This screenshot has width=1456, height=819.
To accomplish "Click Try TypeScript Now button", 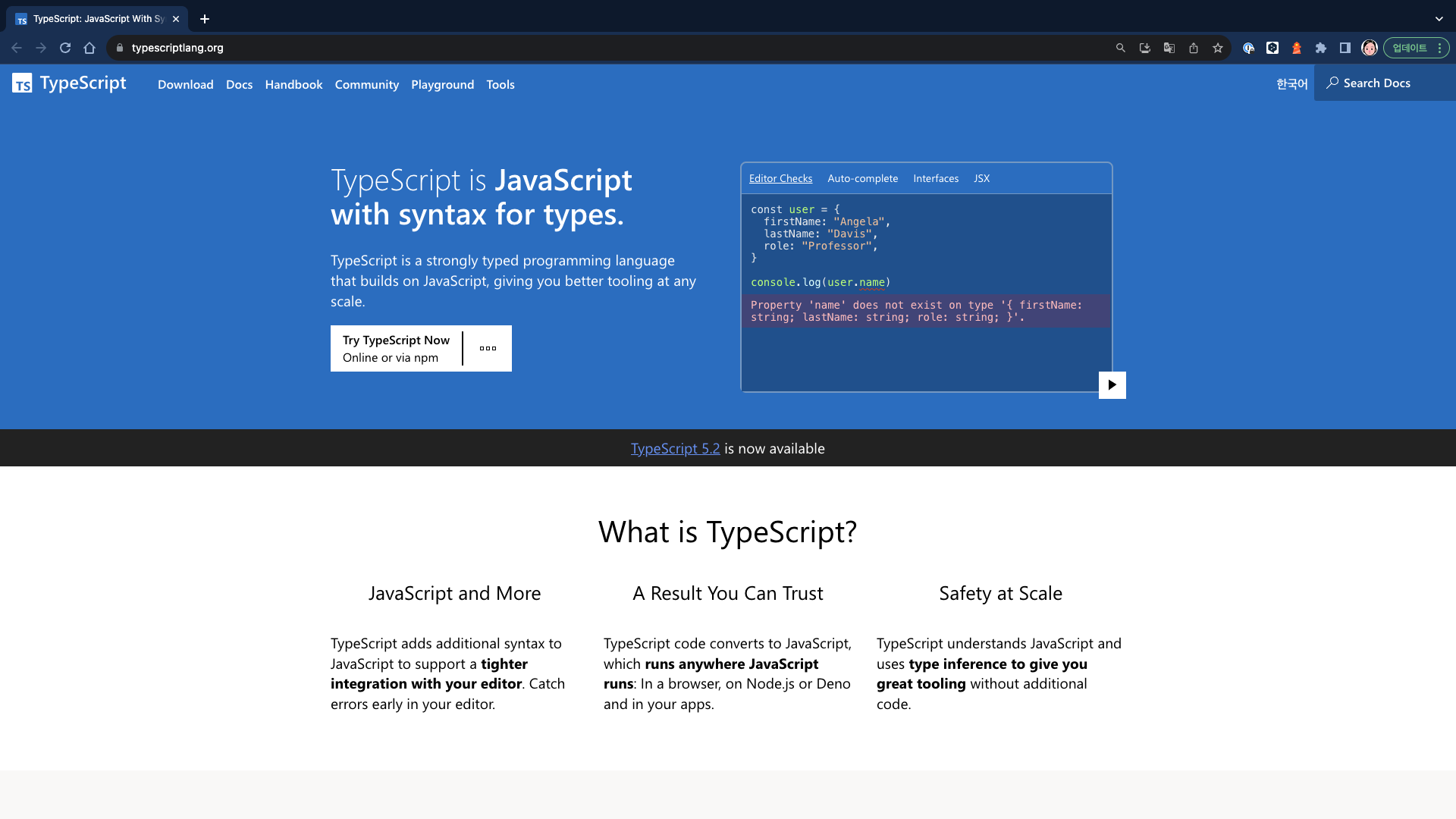I will tap(396, 349).
